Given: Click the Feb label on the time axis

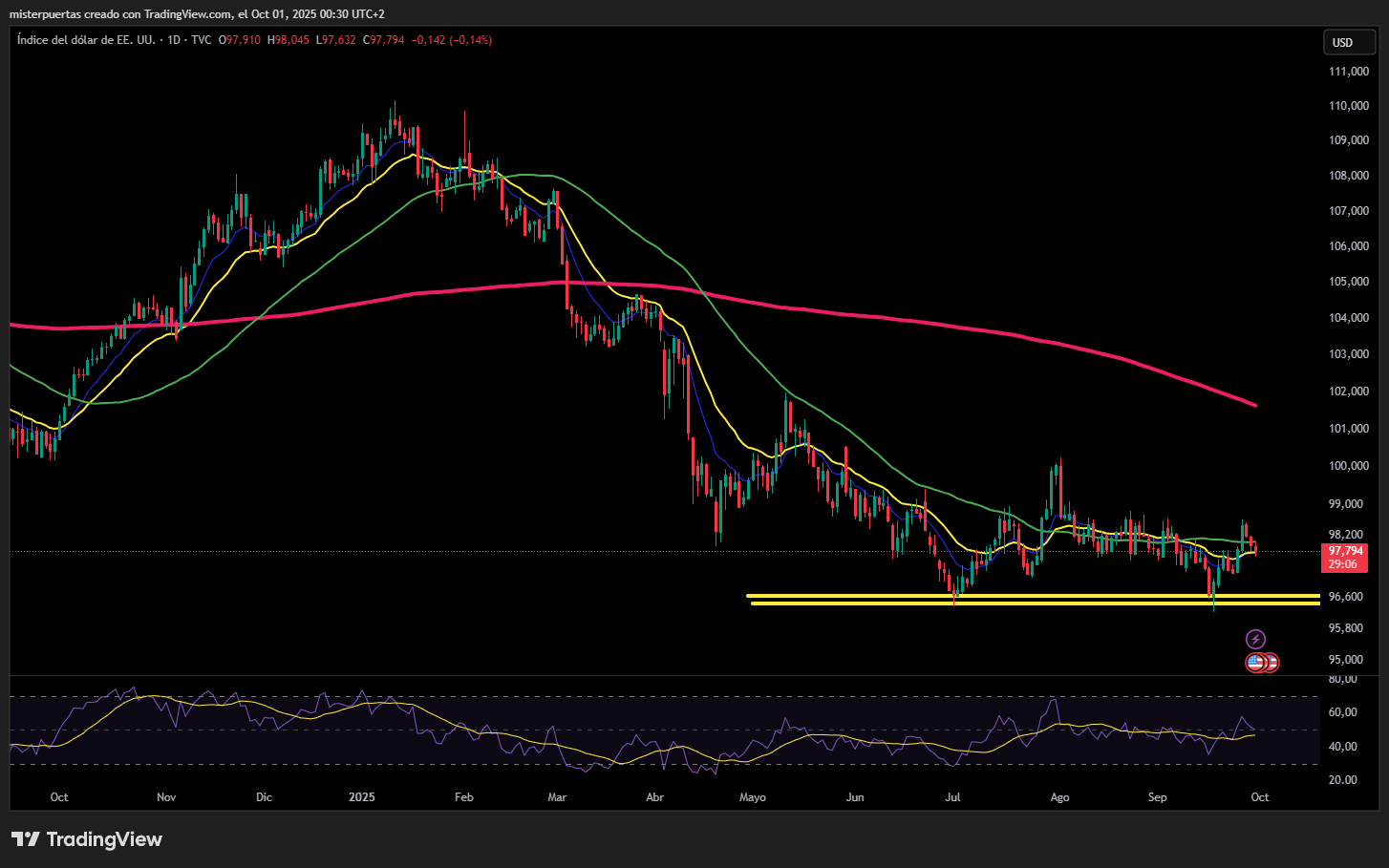Looking at the screenshot, I should (464, 797).
